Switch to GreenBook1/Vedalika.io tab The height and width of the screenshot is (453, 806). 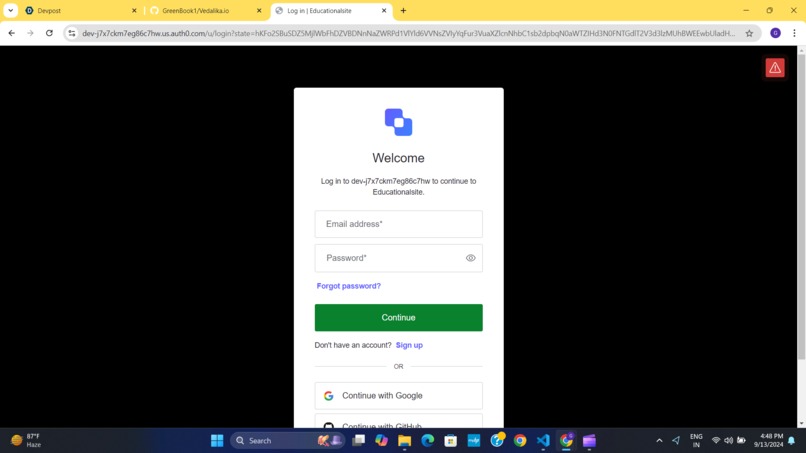[205, 11]
